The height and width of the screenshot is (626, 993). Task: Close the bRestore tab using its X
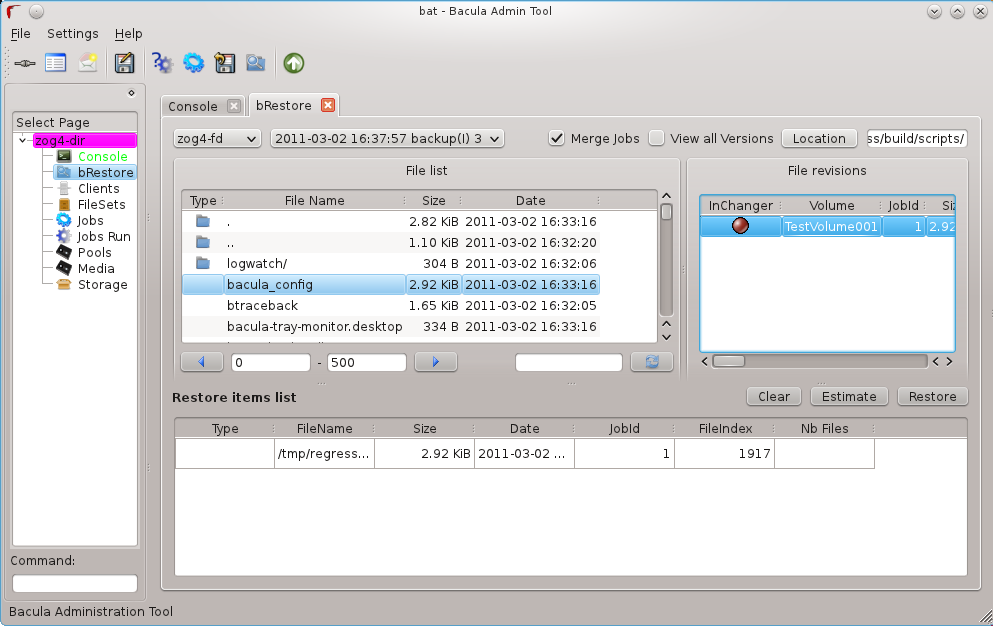327,105
